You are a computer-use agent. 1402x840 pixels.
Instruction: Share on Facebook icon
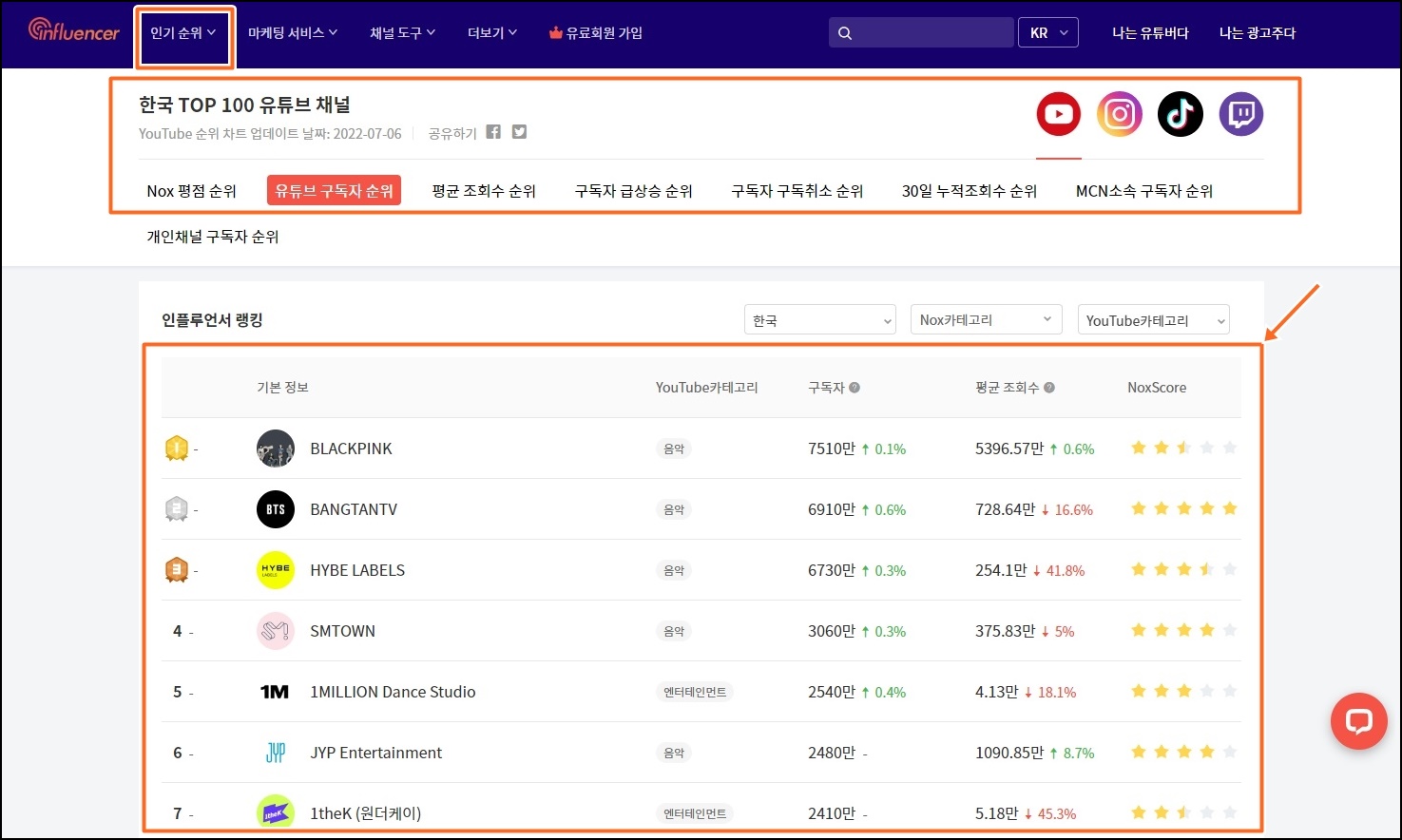point(493,132)
